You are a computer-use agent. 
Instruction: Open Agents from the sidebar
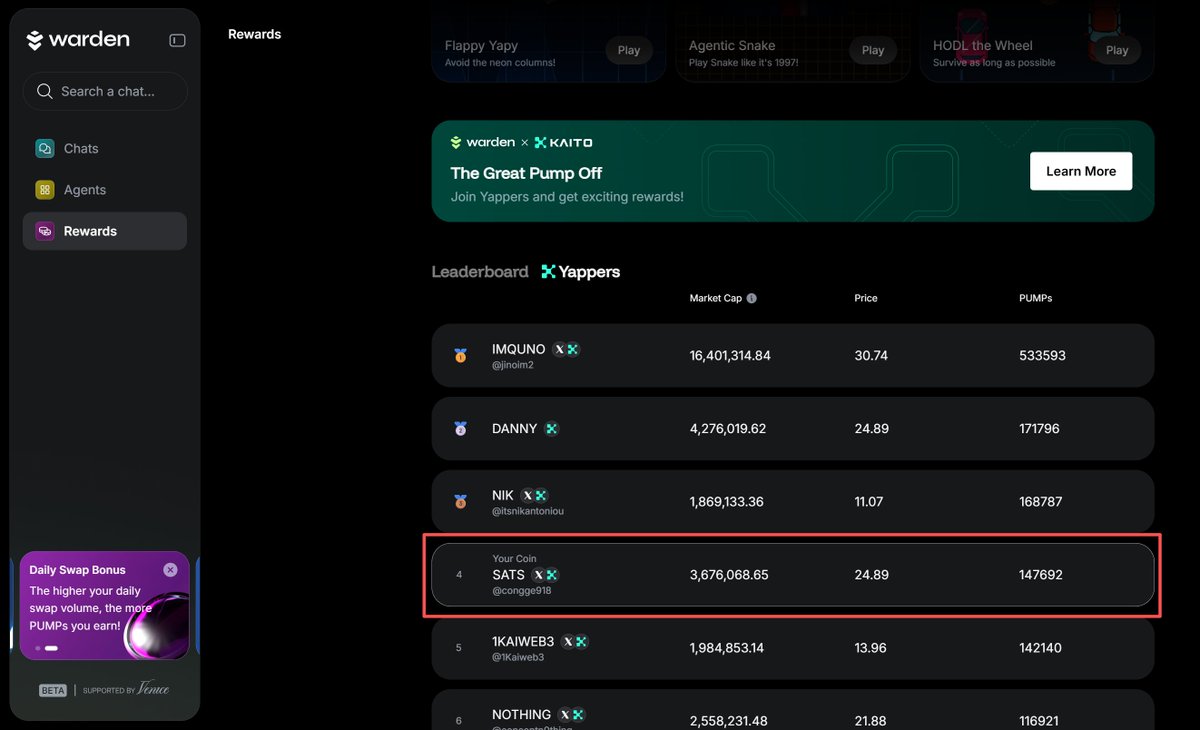pyautogui.click(x=105, y=190)
